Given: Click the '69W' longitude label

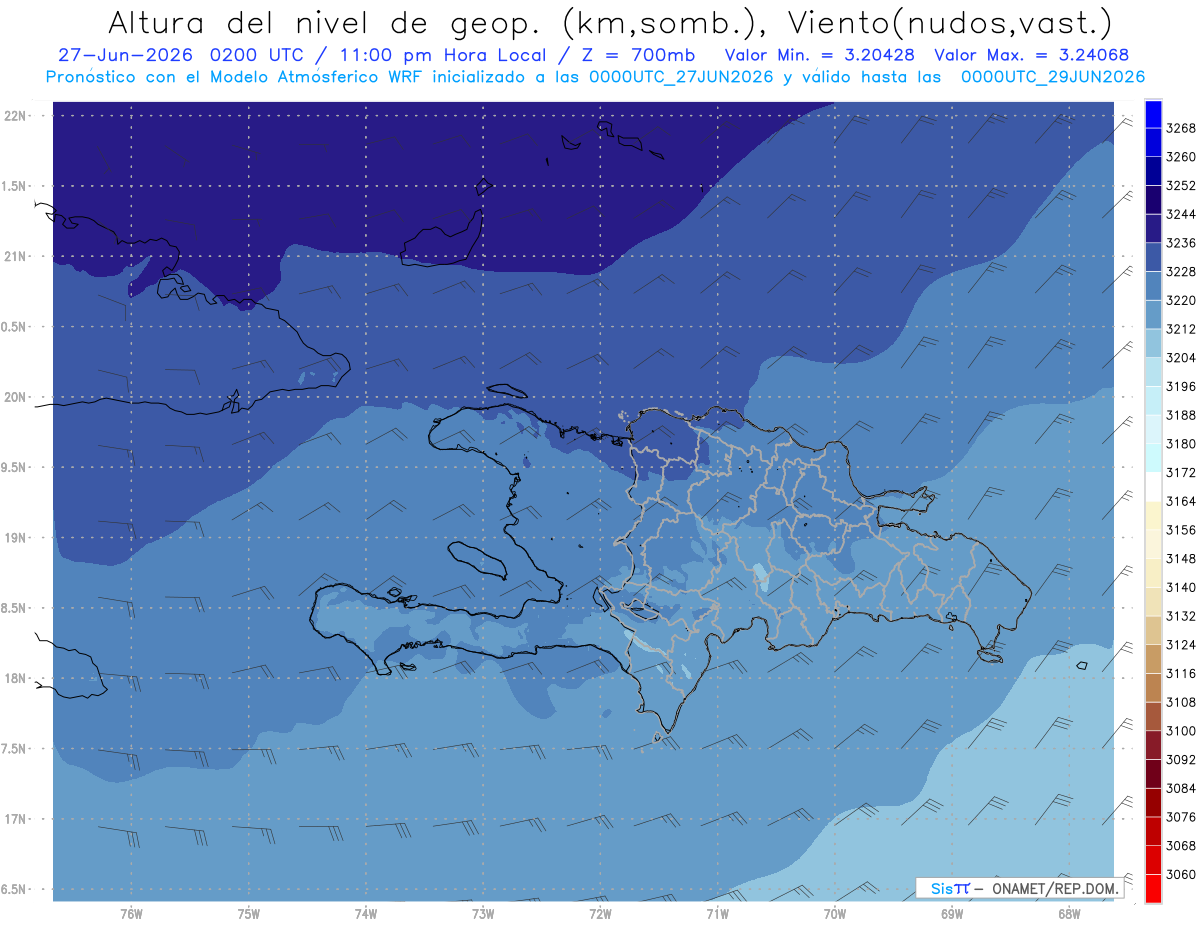Looking at the screenshot, I should tap(951, 913).
